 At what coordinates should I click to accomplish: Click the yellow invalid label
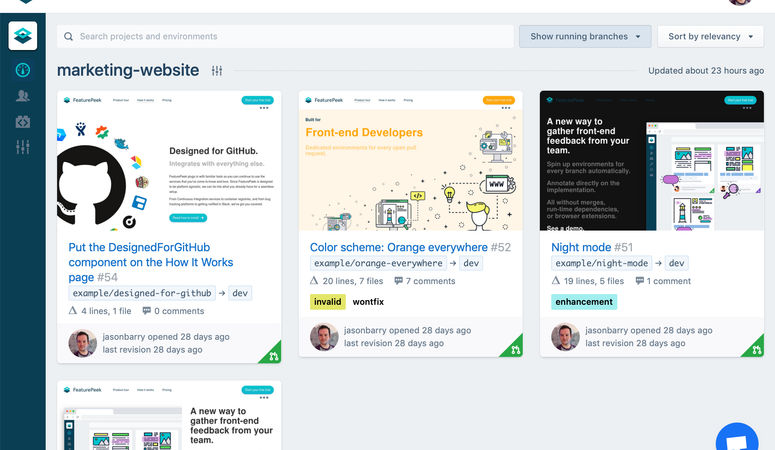click(x=327, y=302)
